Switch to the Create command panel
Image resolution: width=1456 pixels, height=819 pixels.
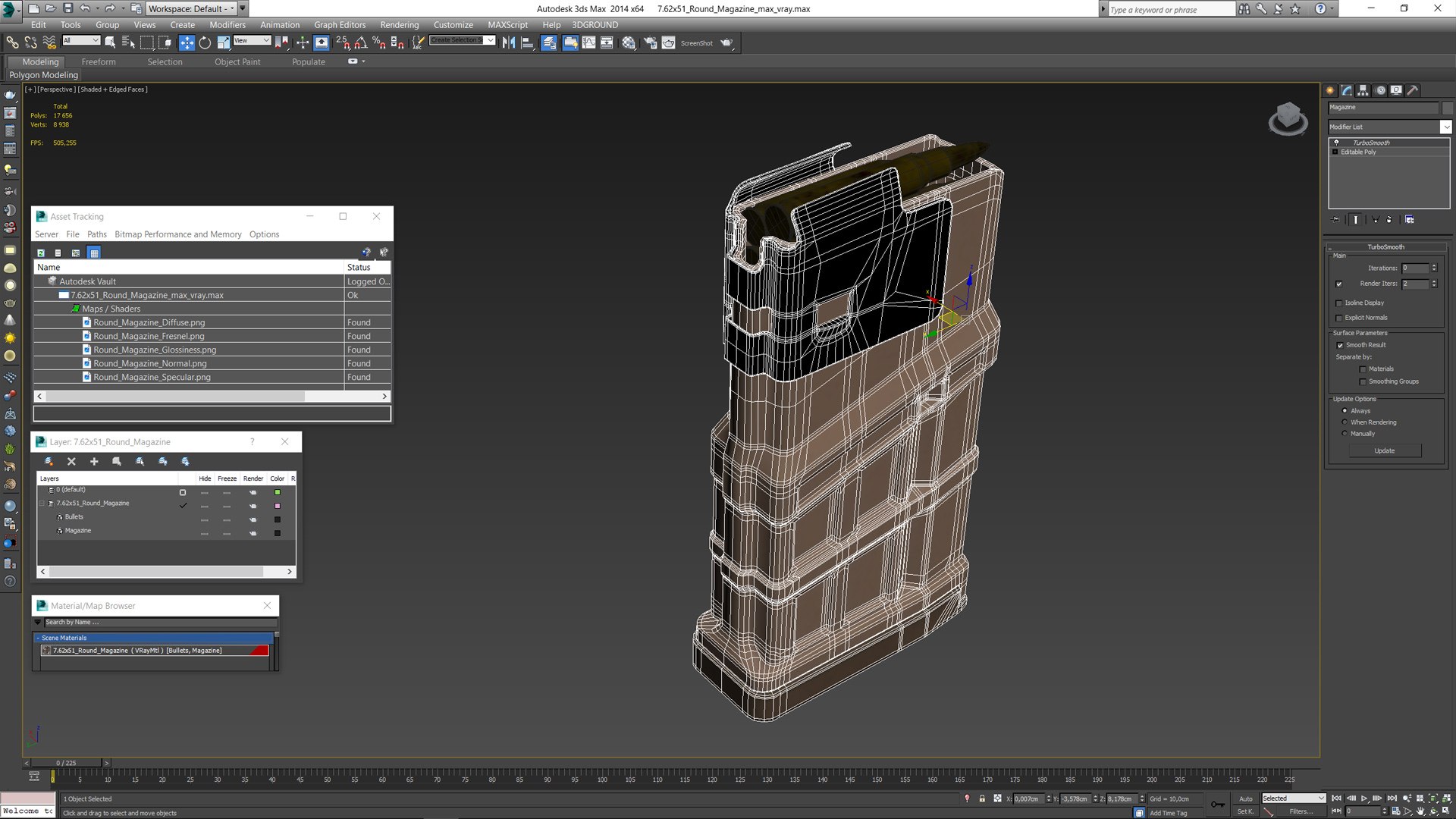[1330, 90]
